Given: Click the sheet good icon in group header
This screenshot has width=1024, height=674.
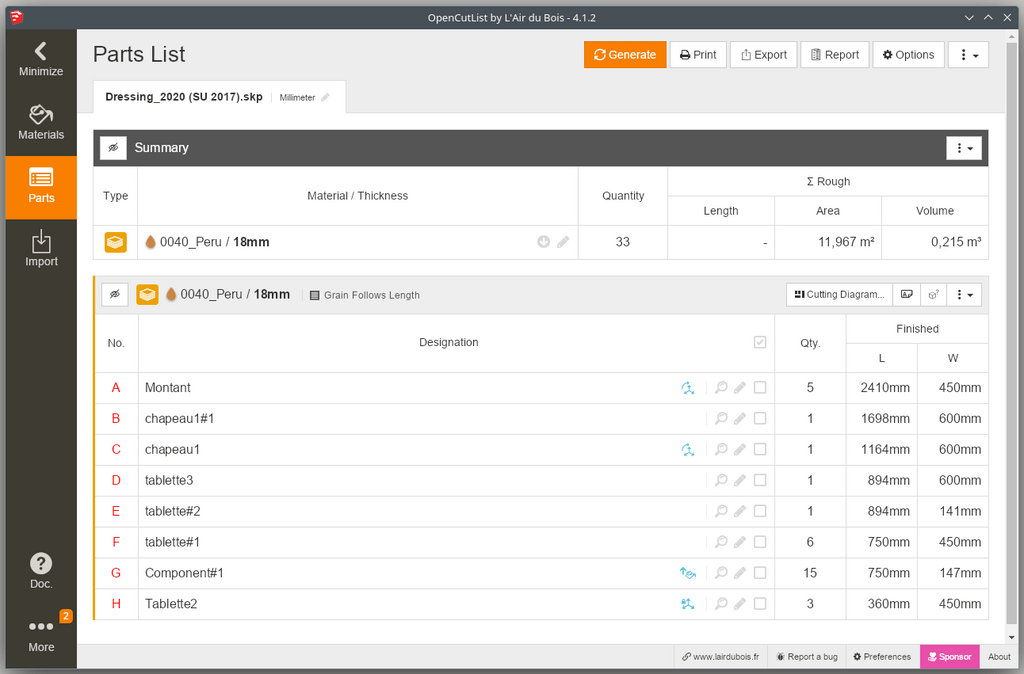Looking at the screenshot, I should point(148,295).
